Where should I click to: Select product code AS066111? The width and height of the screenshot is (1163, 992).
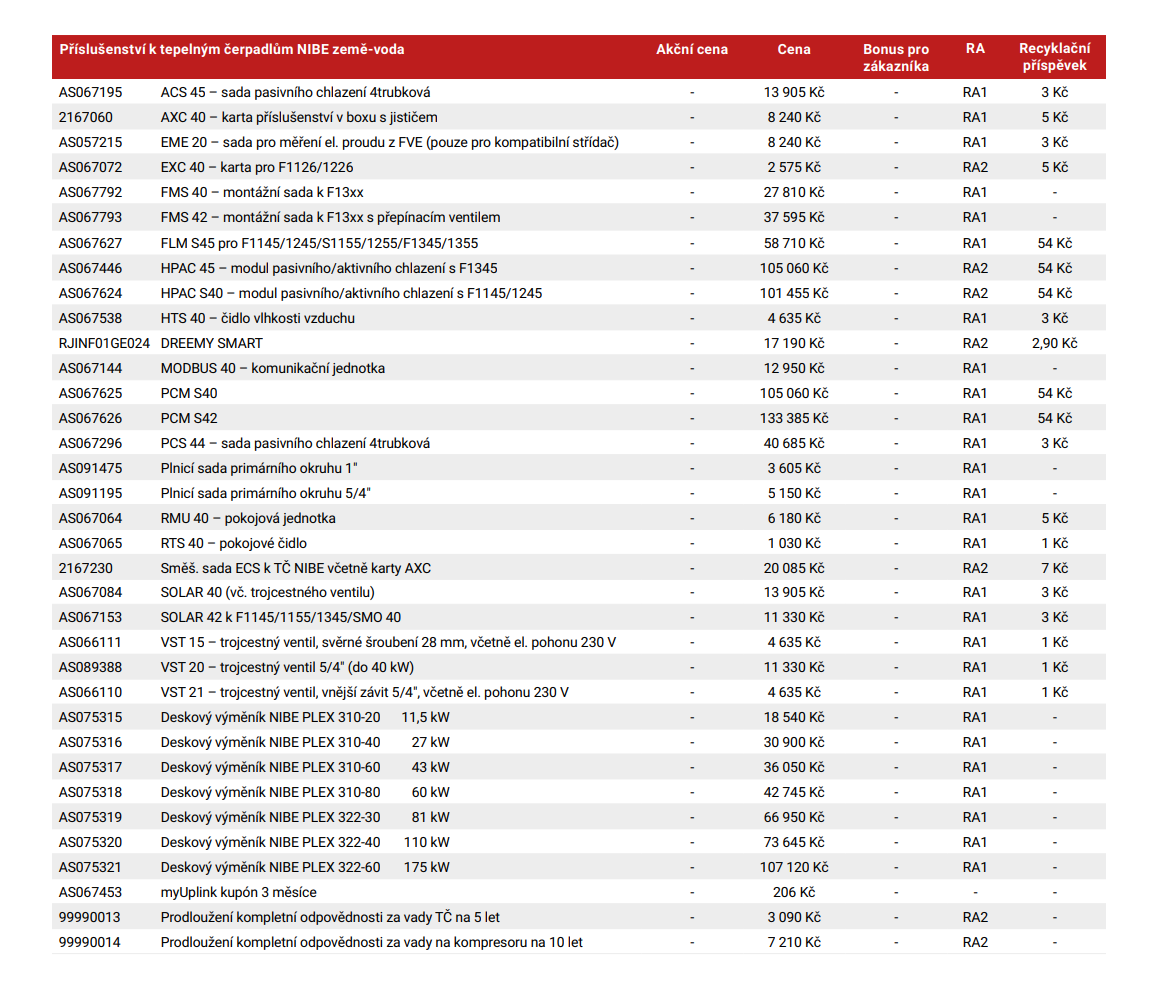90,643
